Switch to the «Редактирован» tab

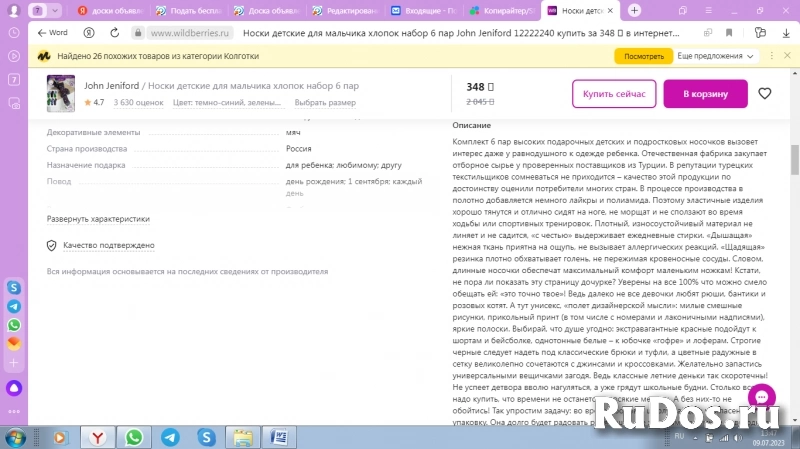tap(345, 10)
